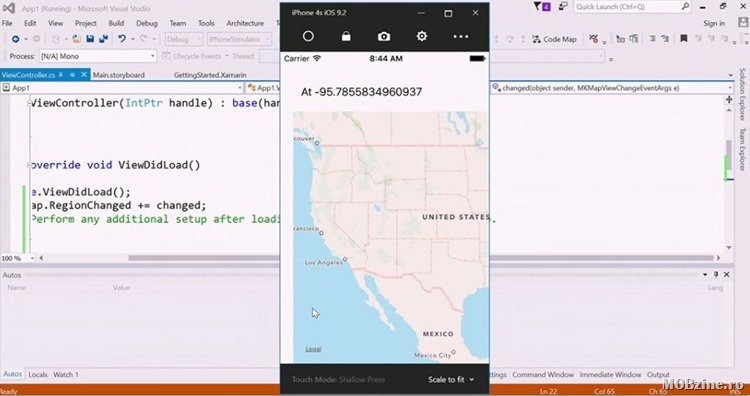Toggle auto-hide pin on Autos panel
This screenshot has width=750, height=396.
pos(716,275)
